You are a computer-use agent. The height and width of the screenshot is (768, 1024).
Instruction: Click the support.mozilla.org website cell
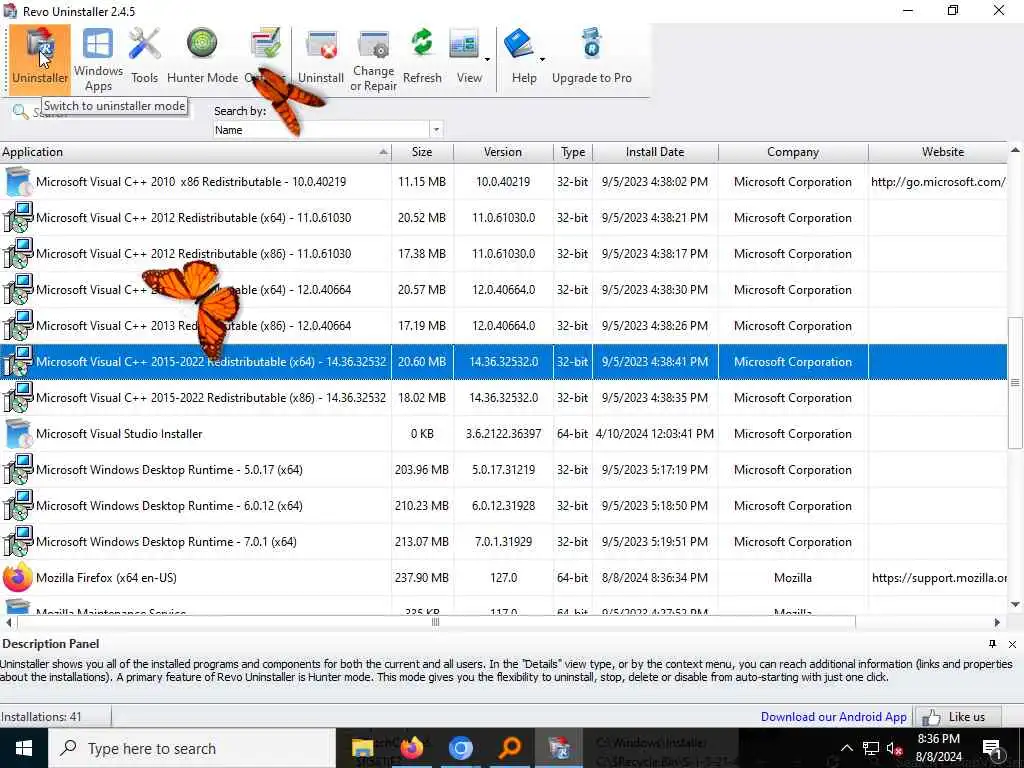[x=938, y=577]
